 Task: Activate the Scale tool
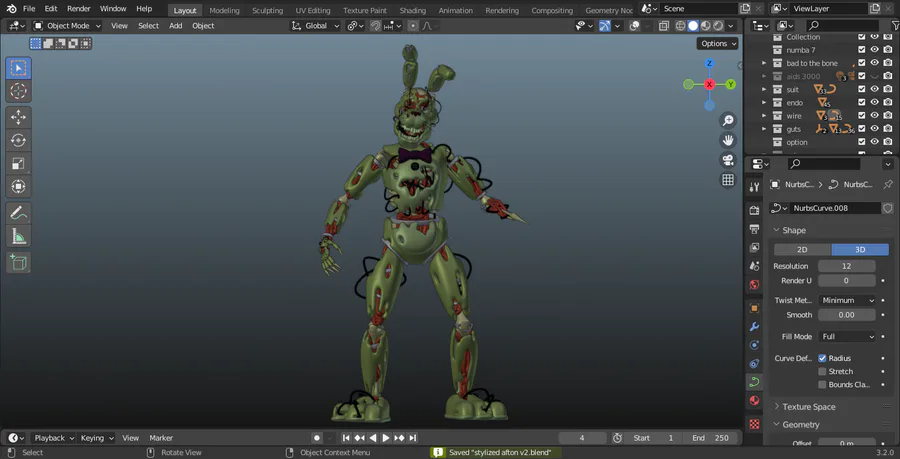pos(18,163)
